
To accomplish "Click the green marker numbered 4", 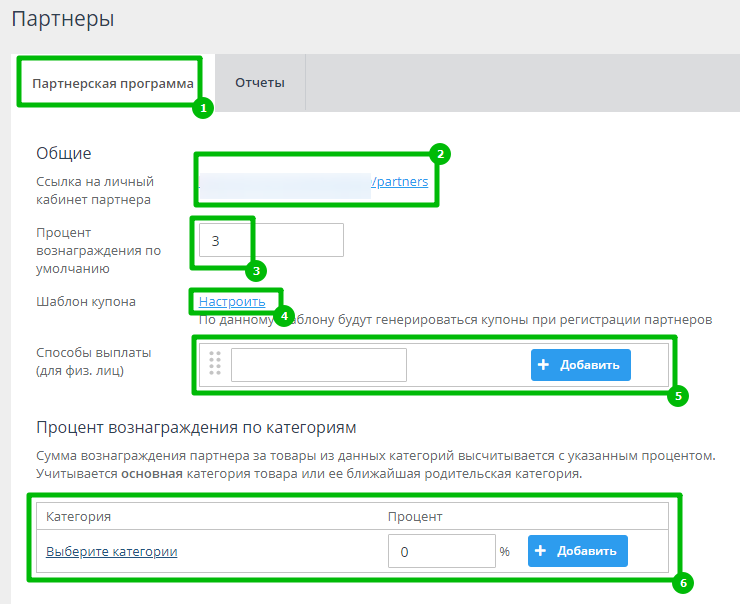I will (284, 316).
